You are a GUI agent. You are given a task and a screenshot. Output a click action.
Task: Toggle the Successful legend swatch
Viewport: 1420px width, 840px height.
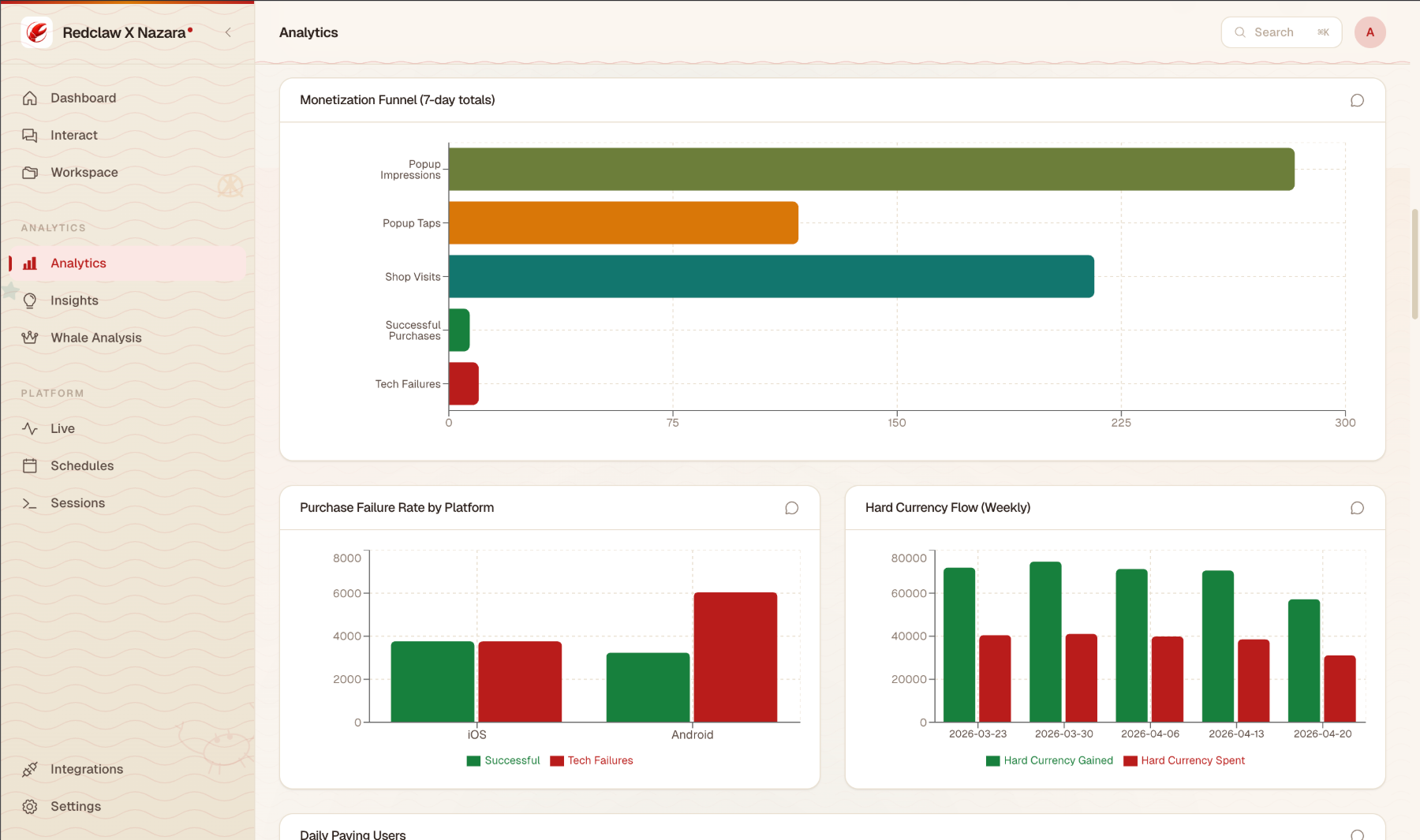click(473, 761)
